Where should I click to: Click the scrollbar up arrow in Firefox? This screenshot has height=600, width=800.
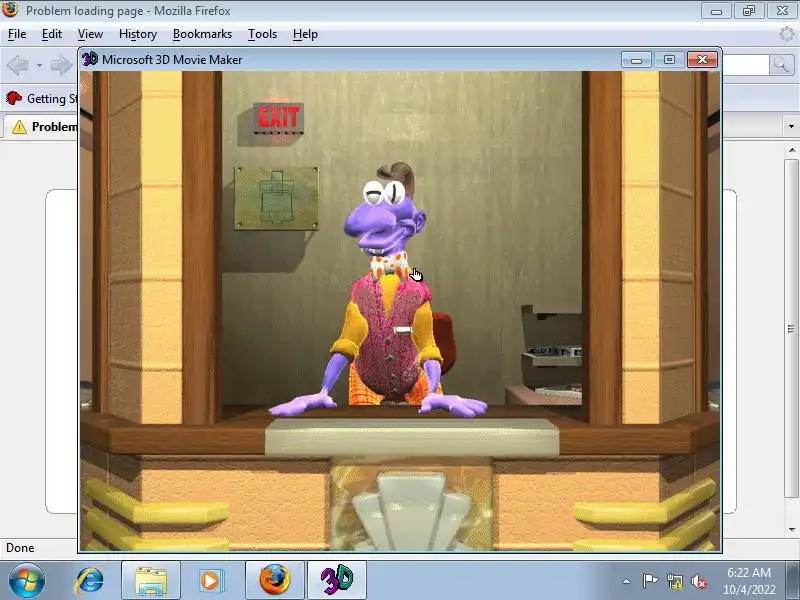point(791,150)
